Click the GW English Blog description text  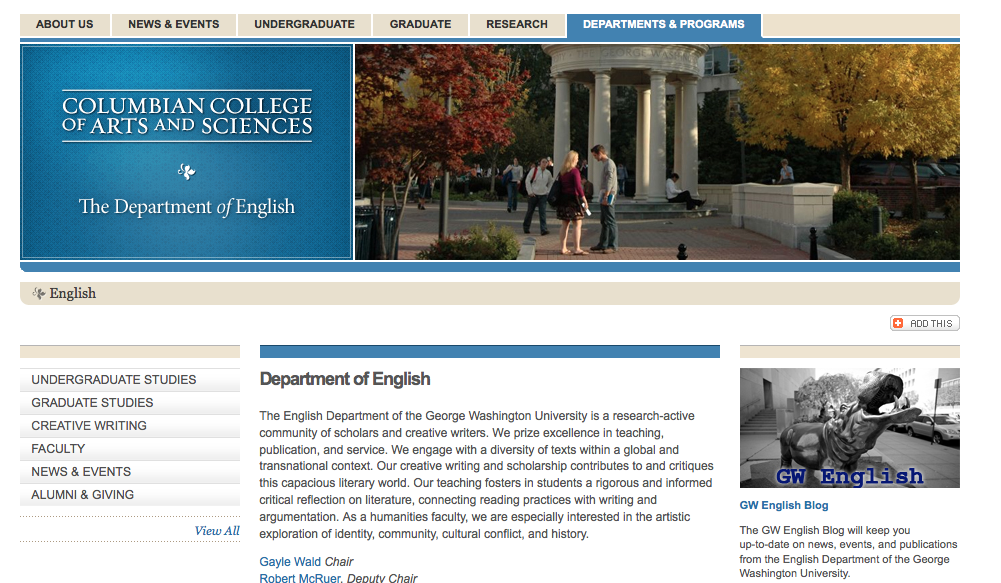[848, 552]
